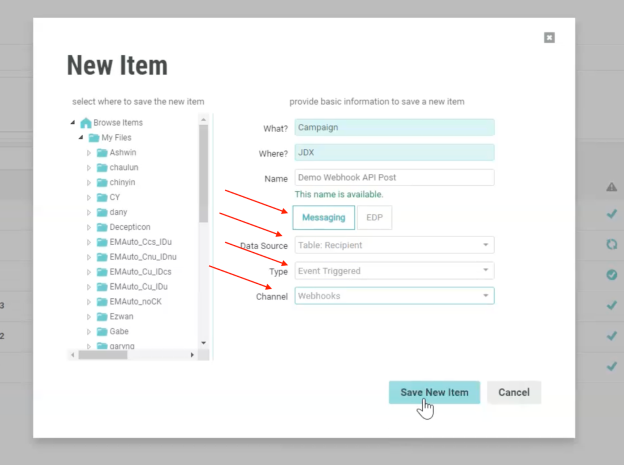Open the Data Source dropdown
This screenshot has width=624, height=465.
click(x=394, y=245)
